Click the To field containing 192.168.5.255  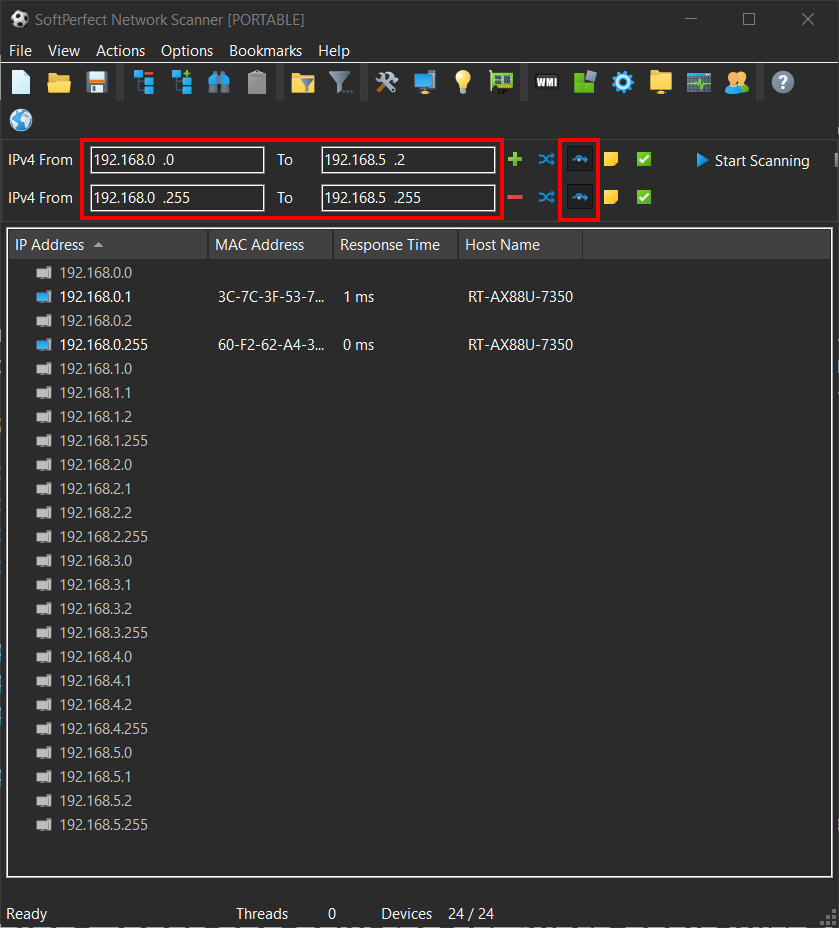(x=408, y=198)
